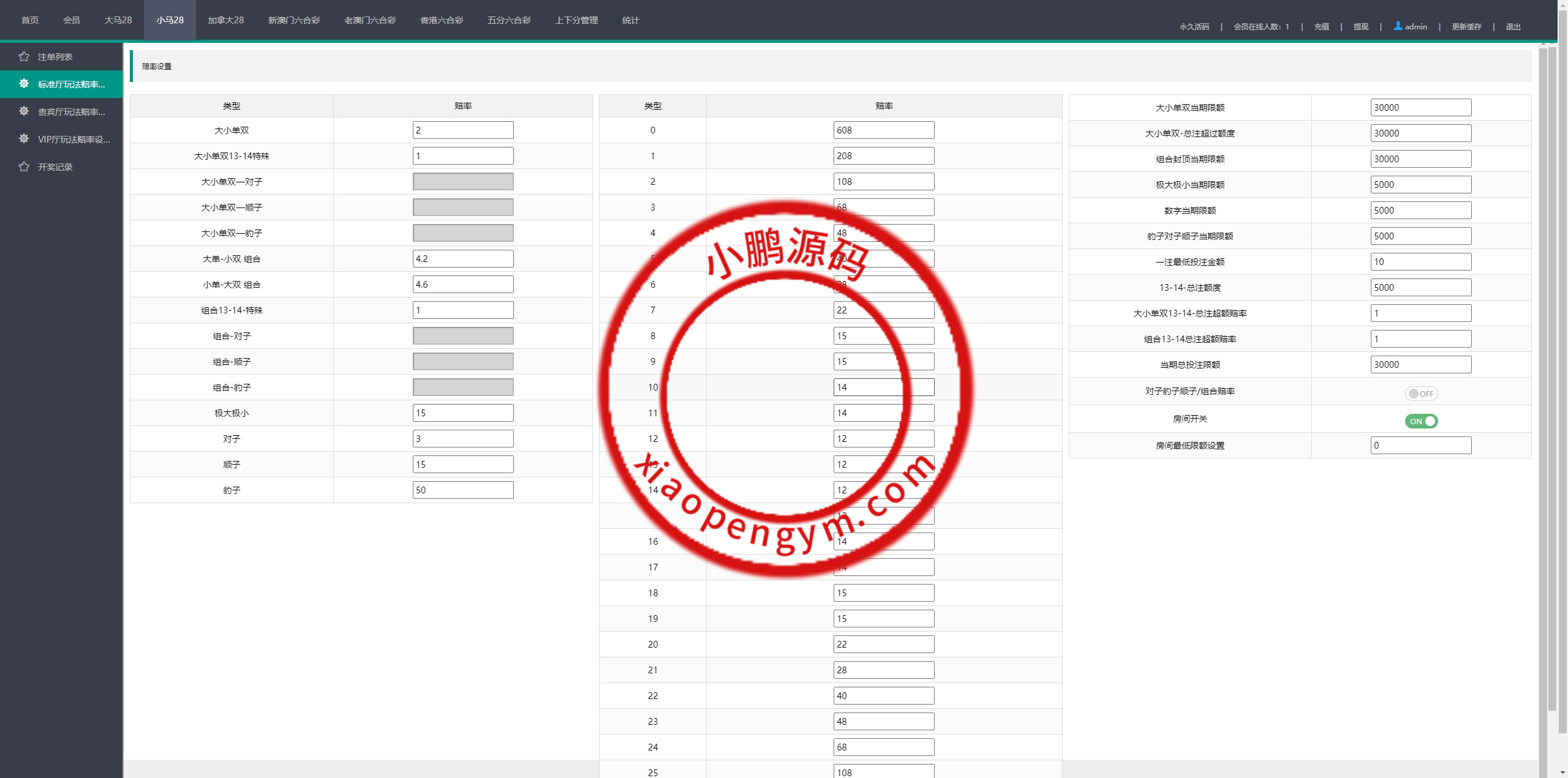
Task: Click the 一注最低投注金额 input field
Action: 1420,261
